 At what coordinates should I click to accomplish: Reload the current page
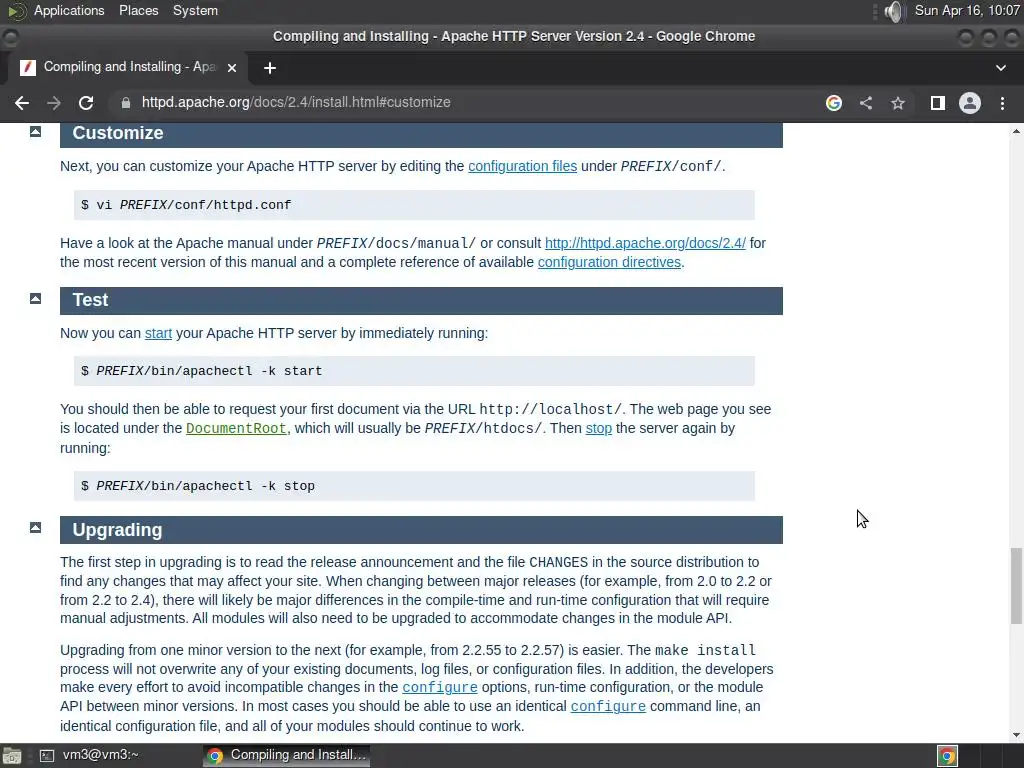pyautogui.click(x=86, y=103)
